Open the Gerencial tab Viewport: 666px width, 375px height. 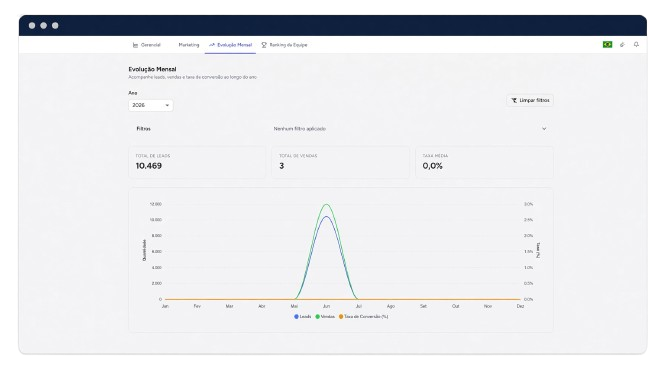(x=147, y=45)
